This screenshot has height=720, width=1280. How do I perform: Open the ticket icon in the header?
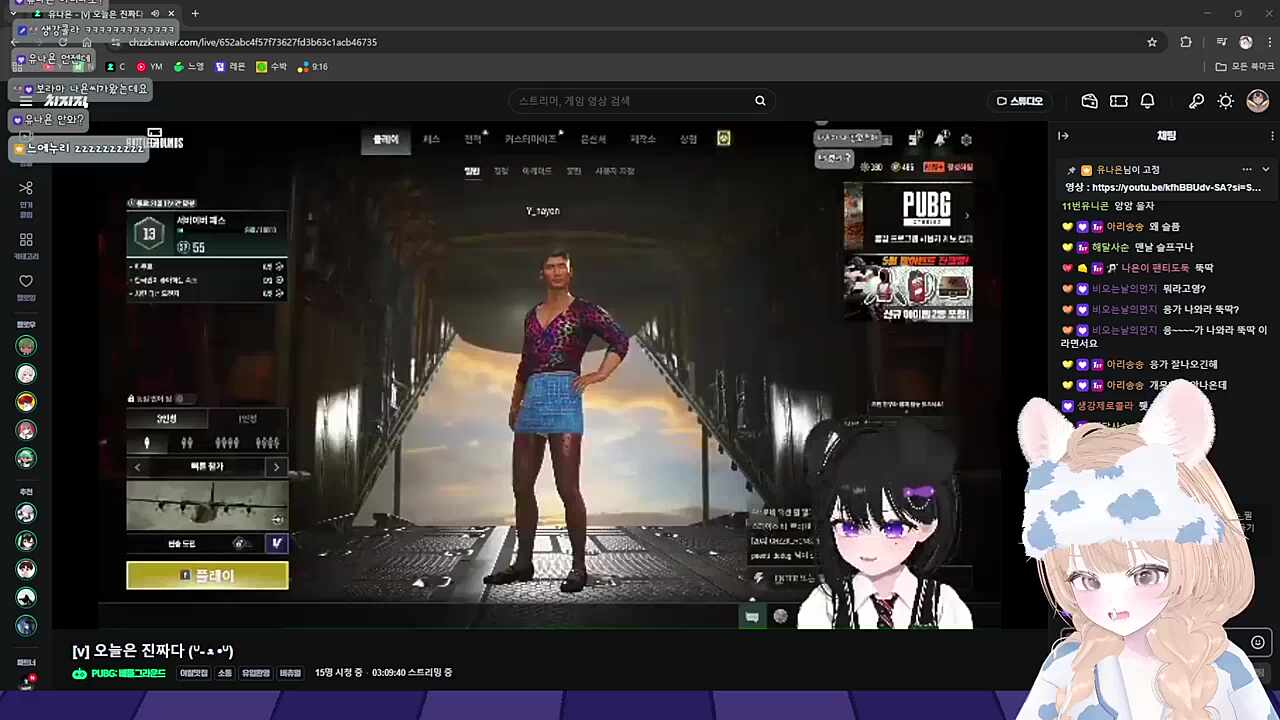pos(1119,101)
